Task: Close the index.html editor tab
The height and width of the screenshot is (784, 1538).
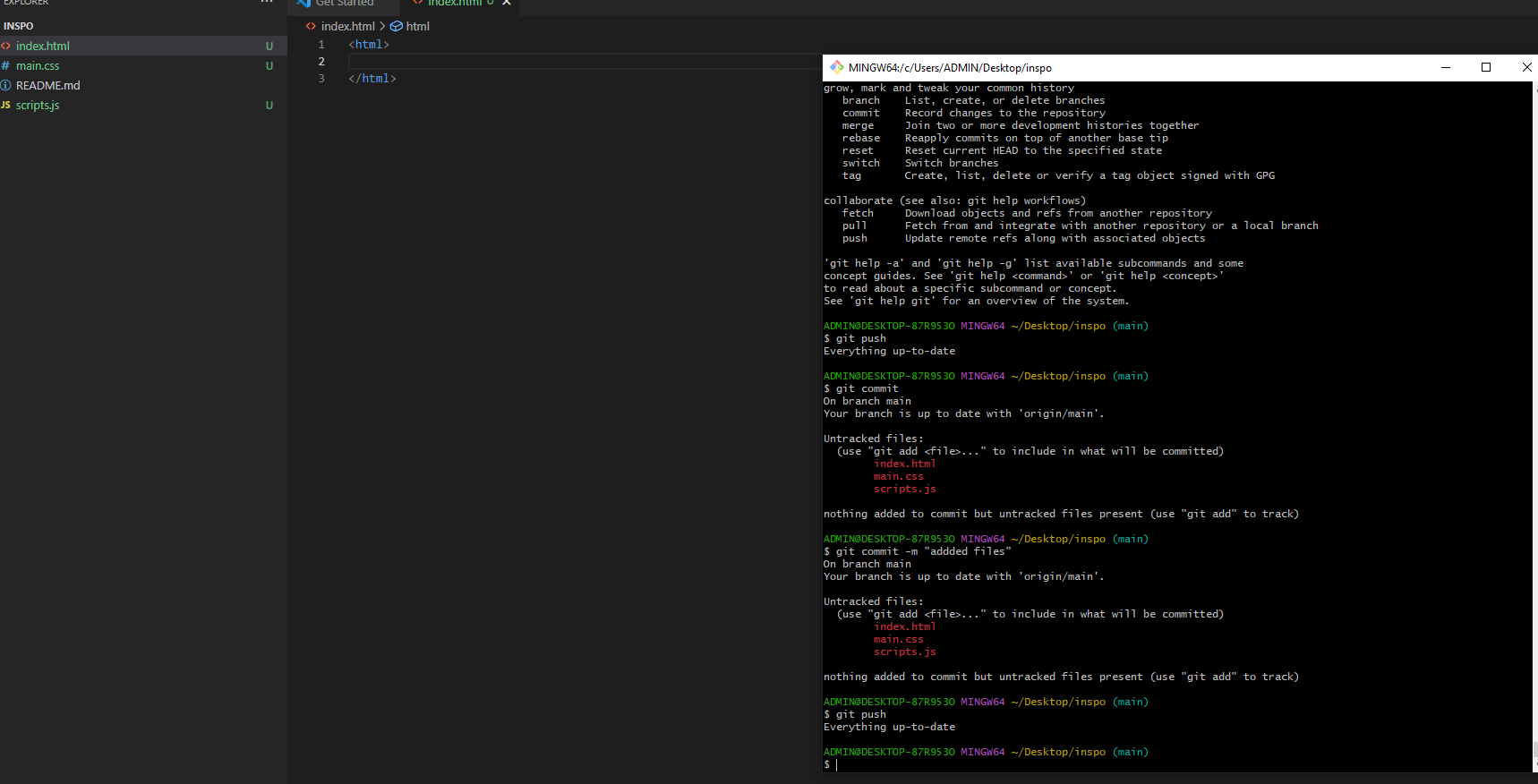Action: click(x=507, y=3)
